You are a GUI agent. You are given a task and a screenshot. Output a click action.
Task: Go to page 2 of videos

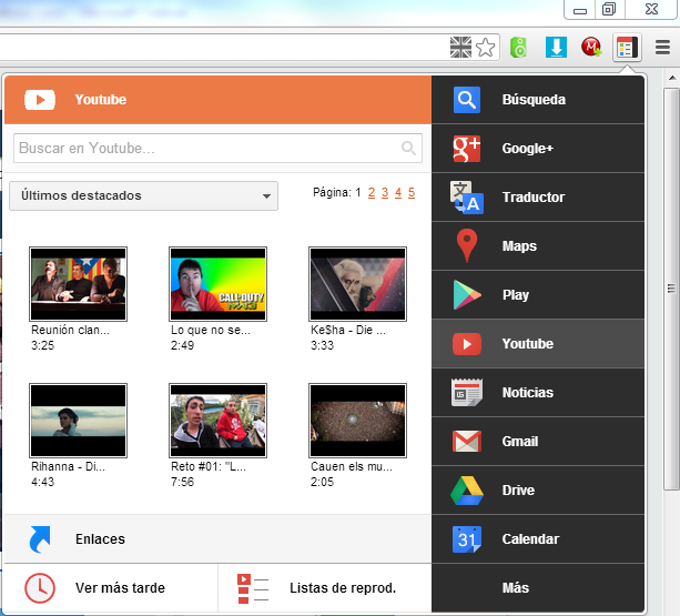click(371, 193)
